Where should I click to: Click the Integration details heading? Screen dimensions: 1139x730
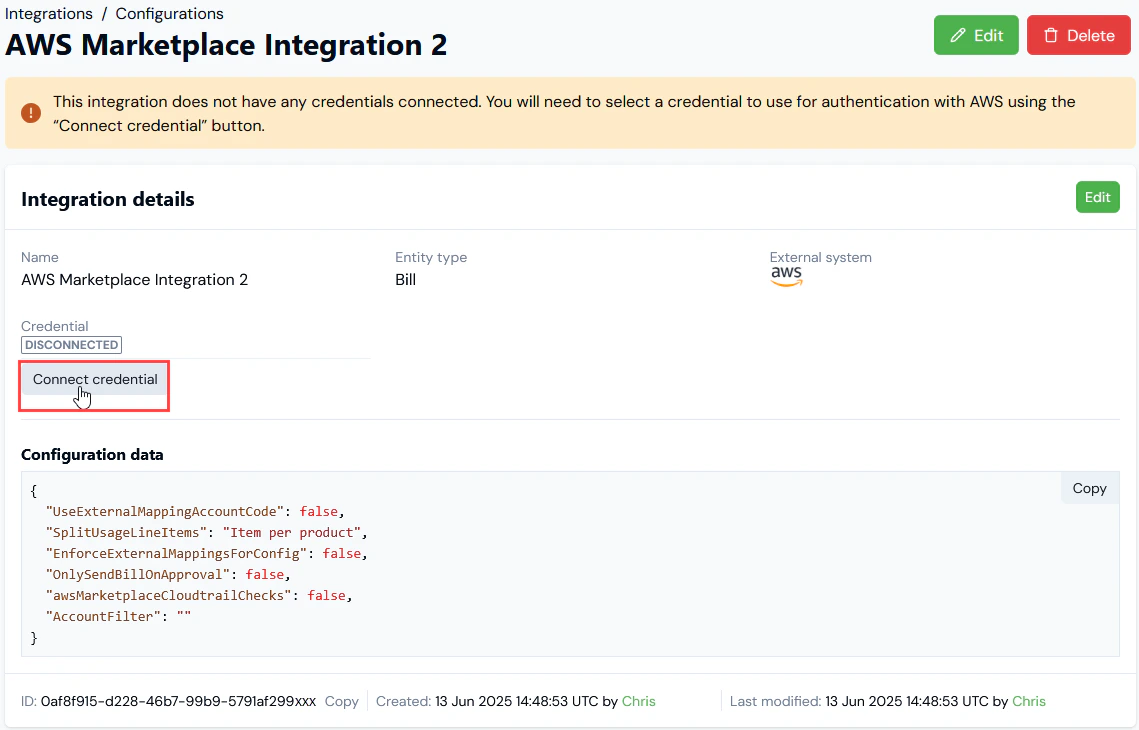coord(108,199)
